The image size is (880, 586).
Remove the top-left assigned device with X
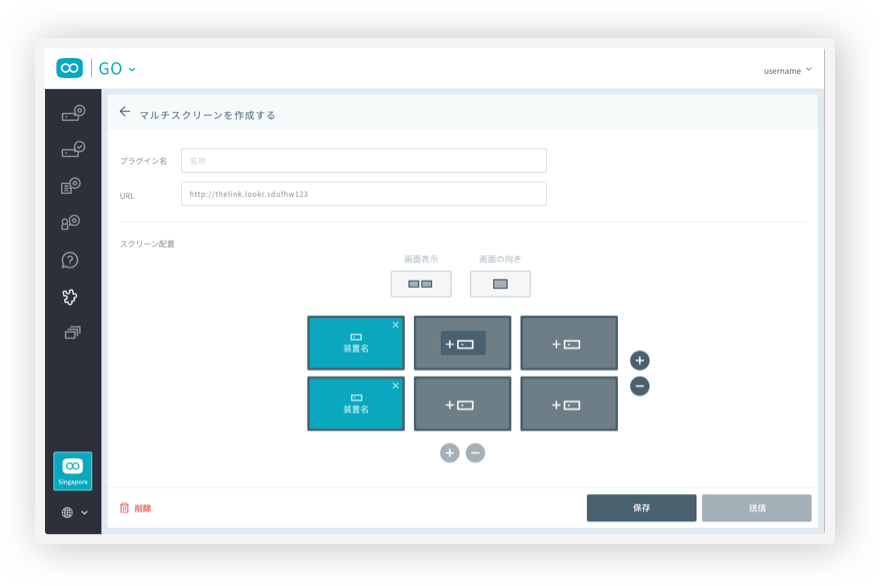coord(395,325)
